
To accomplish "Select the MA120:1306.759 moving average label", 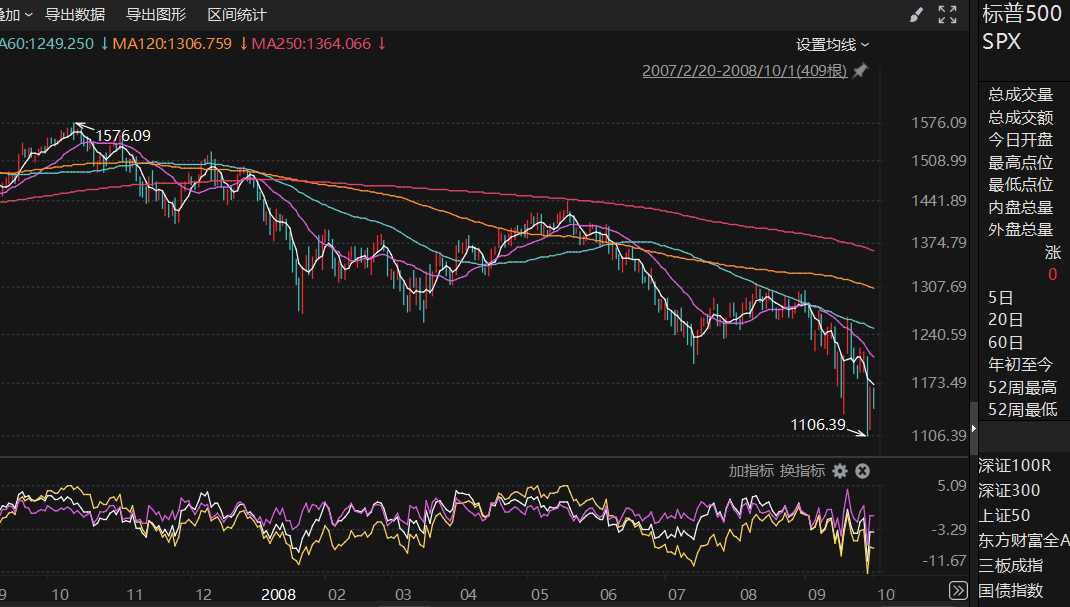I will 172,44.
